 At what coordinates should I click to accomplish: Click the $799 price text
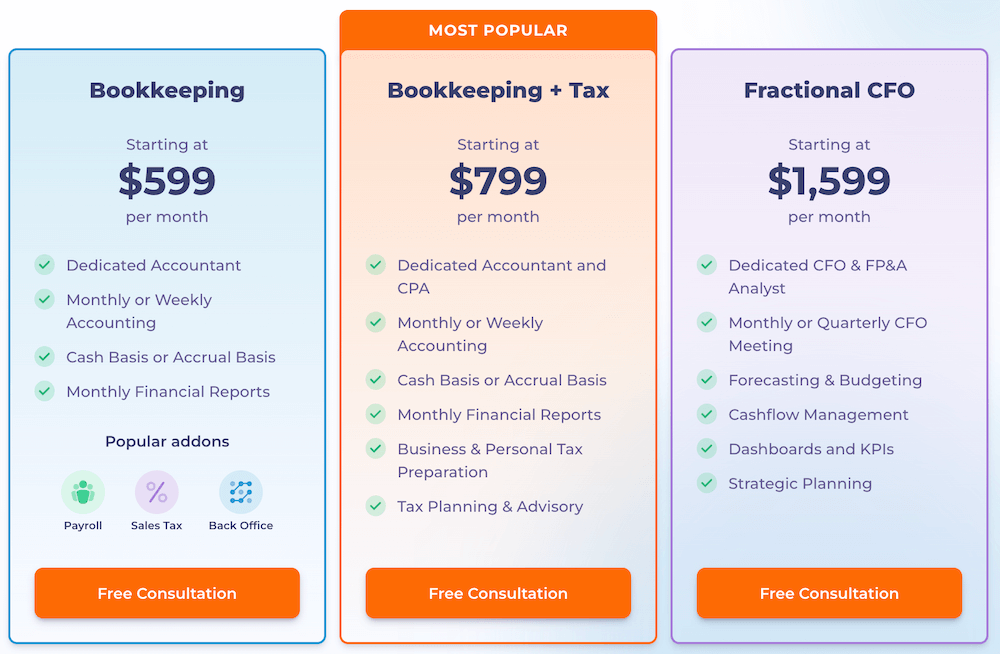pyautogui.click(x=498, y=181)
